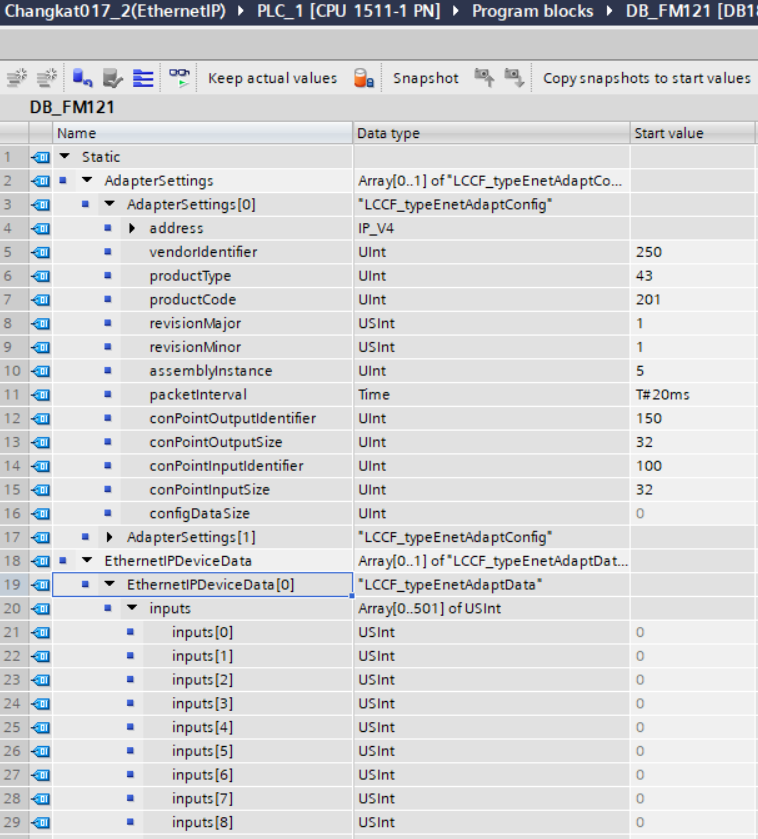Click the Data type column header
This screenshot has height=839, width=758.
[x=389, y=133]
